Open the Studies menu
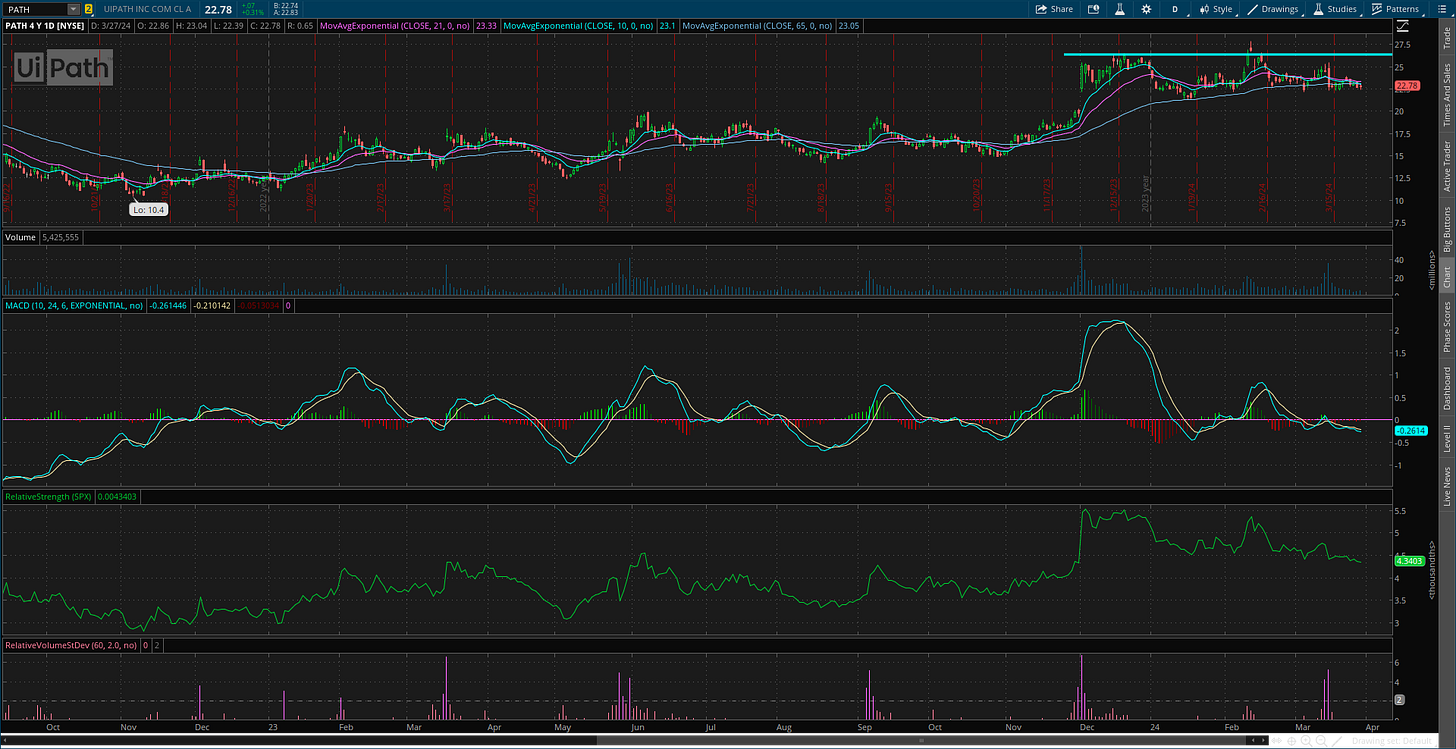Screen dimensions: 1456x749 coord(1335,9)
